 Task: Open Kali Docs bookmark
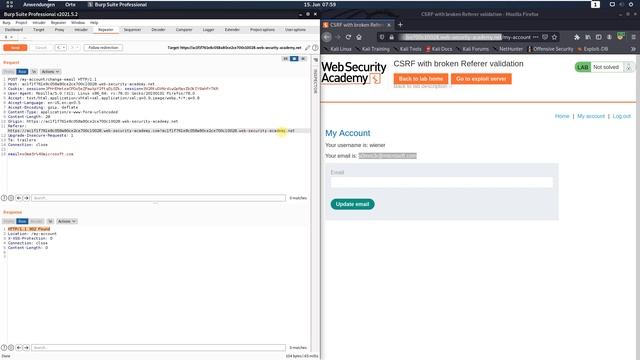(439, 49)
